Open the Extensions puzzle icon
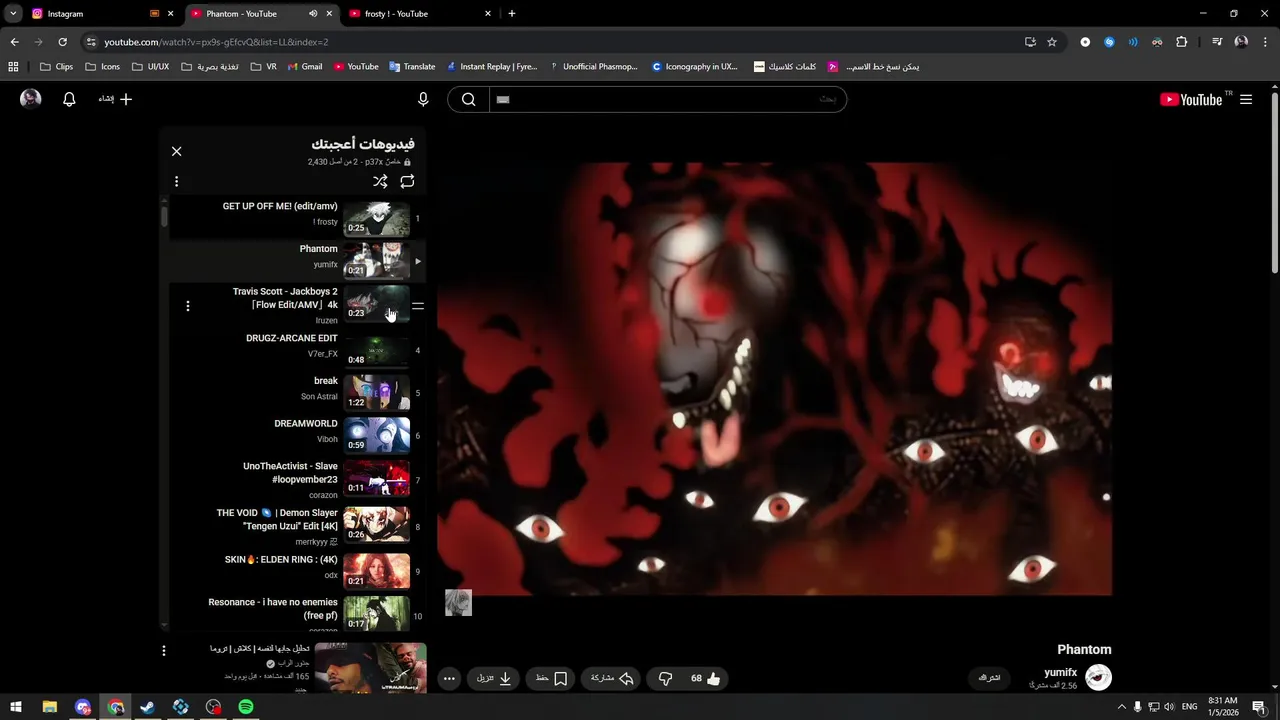1280x720 pixels. [1182, 42]
